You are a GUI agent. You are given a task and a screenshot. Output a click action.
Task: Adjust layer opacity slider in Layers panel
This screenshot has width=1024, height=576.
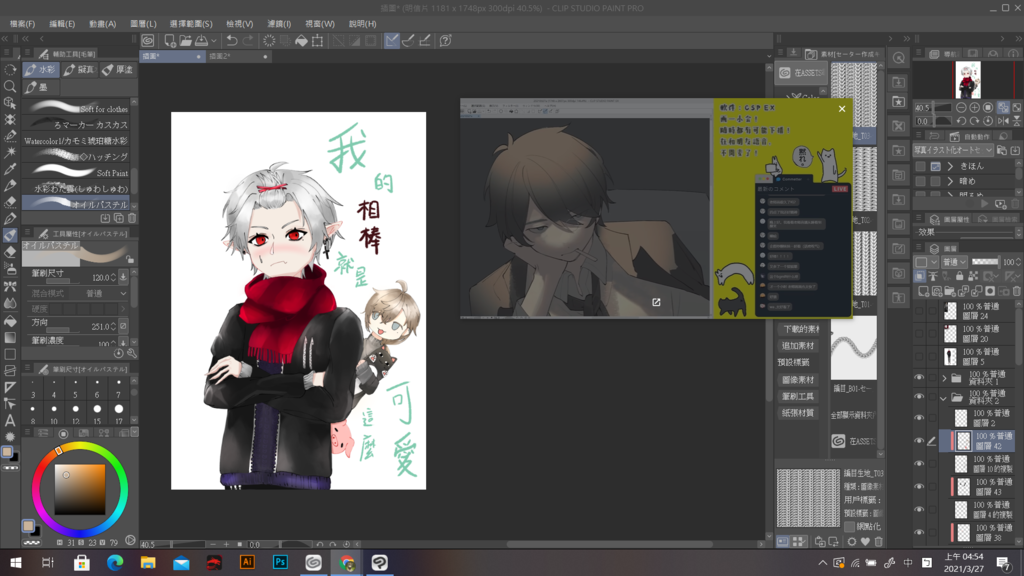(x=985, y=262)
